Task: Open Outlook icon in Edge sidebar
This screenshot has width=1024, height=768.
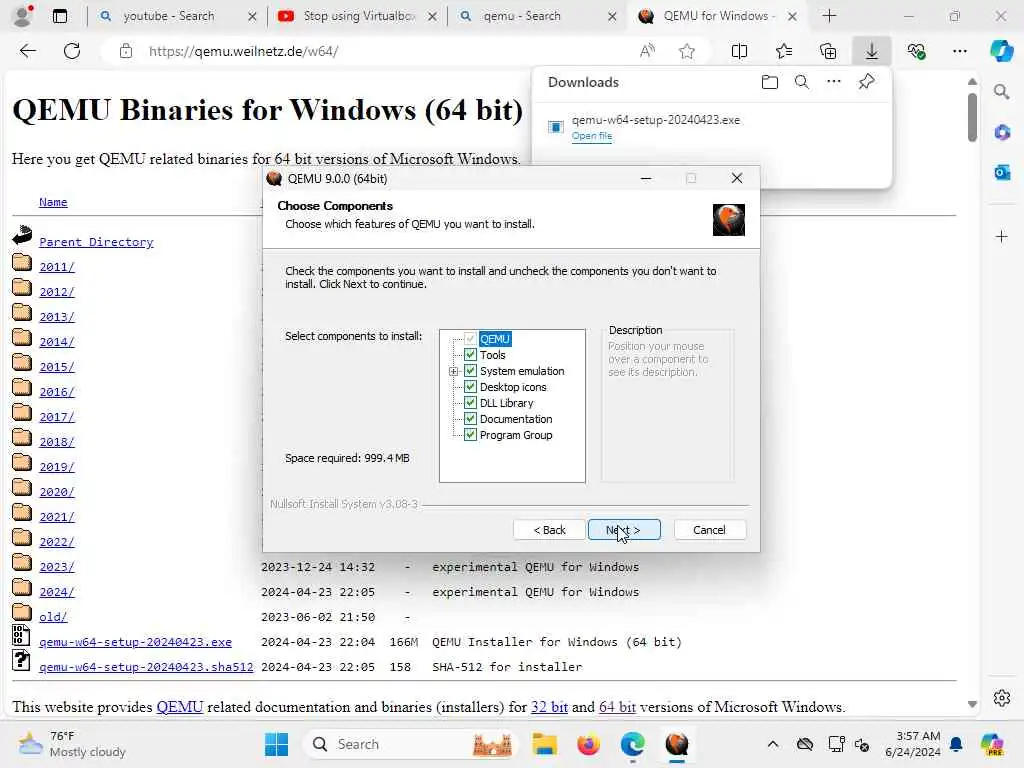Action: pos(1002,172)
